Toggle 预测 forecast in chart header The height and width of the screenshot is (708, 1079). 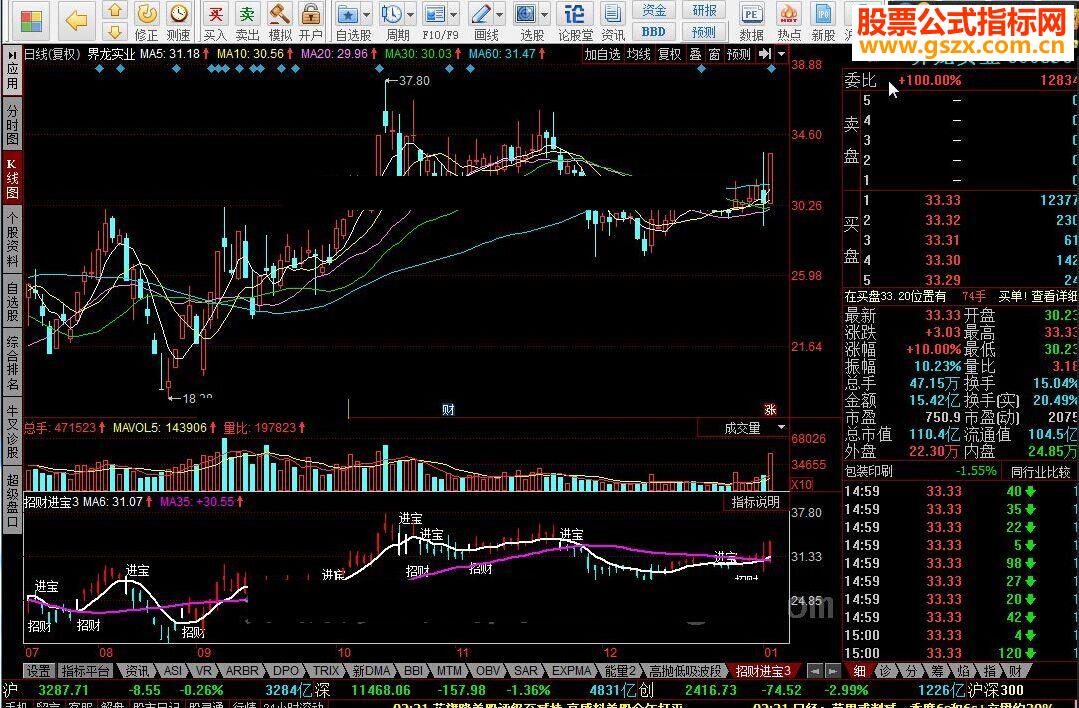point(738,54)
